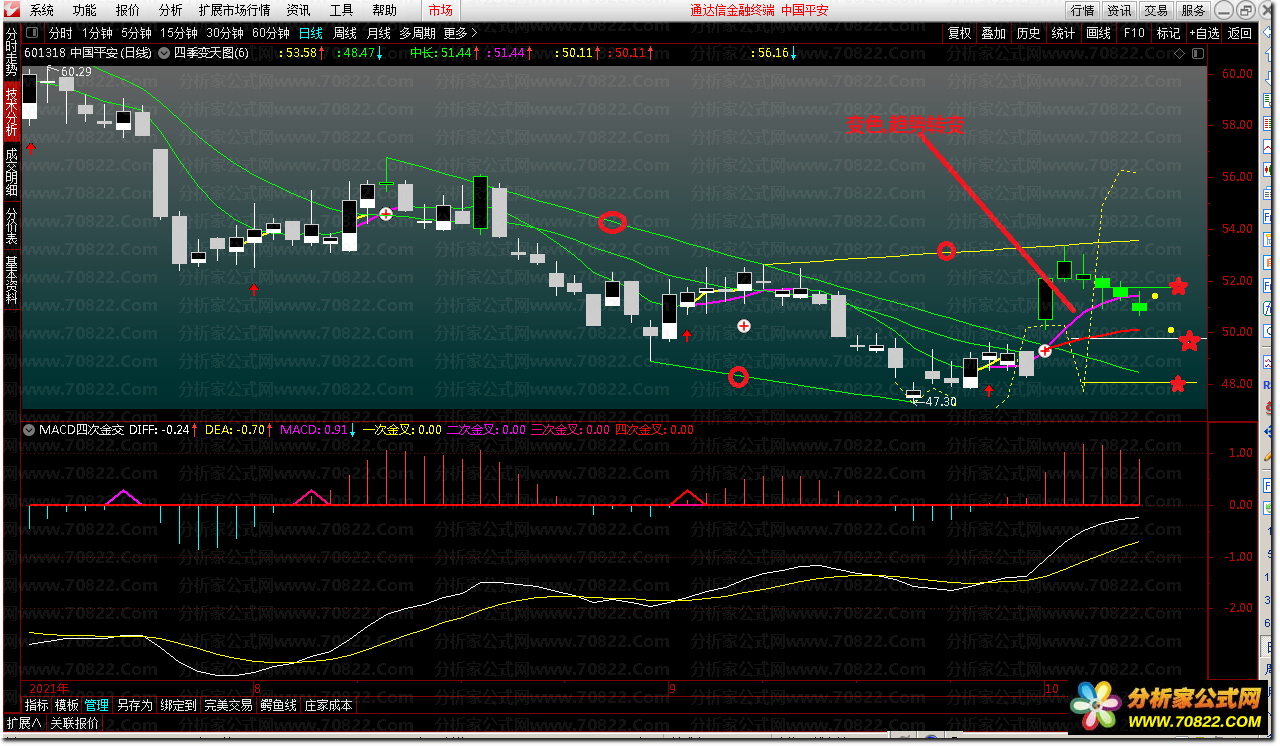This screenshot has width=1280, height=746.
Task: Open the 工具 menu
Action: [x=342, y=10]
